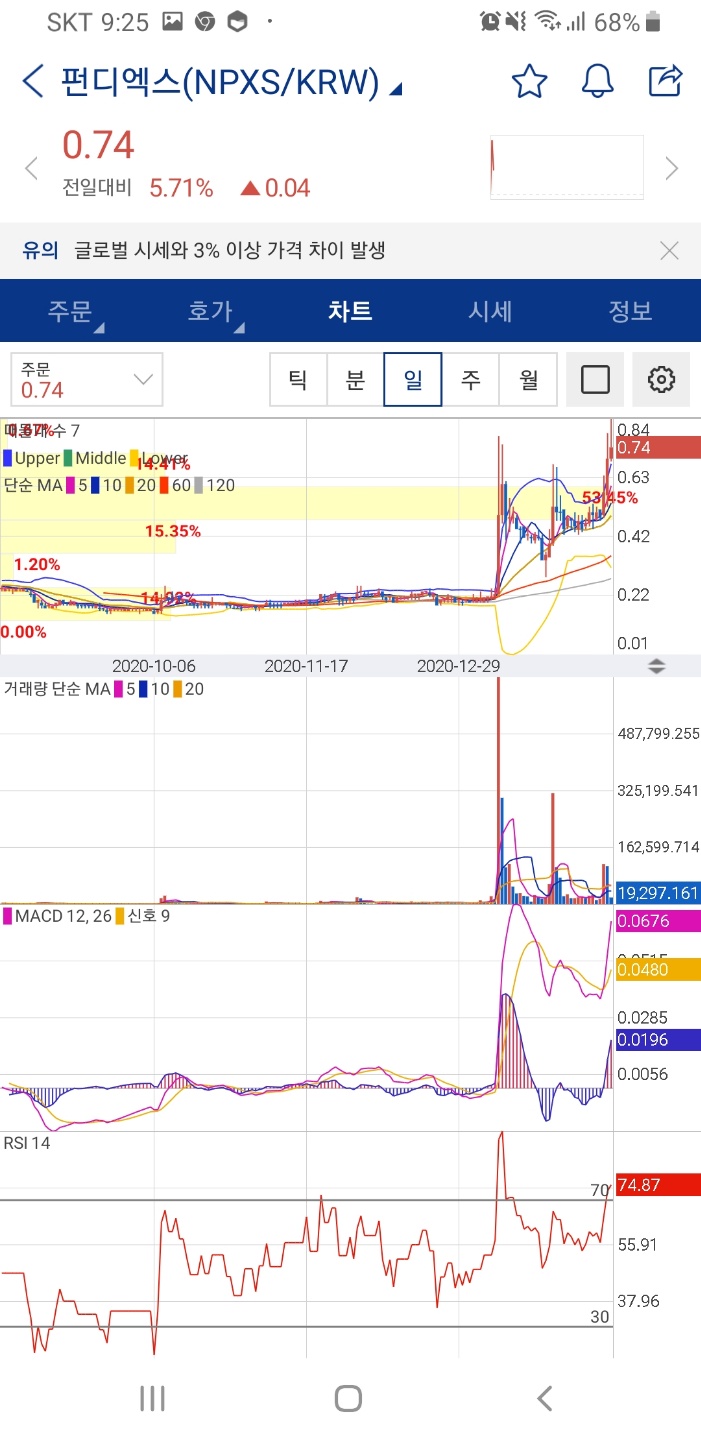Viewport: 701px width, 1440px height.
Task: Tap the Android back button
Action: tap(544, 1398)
